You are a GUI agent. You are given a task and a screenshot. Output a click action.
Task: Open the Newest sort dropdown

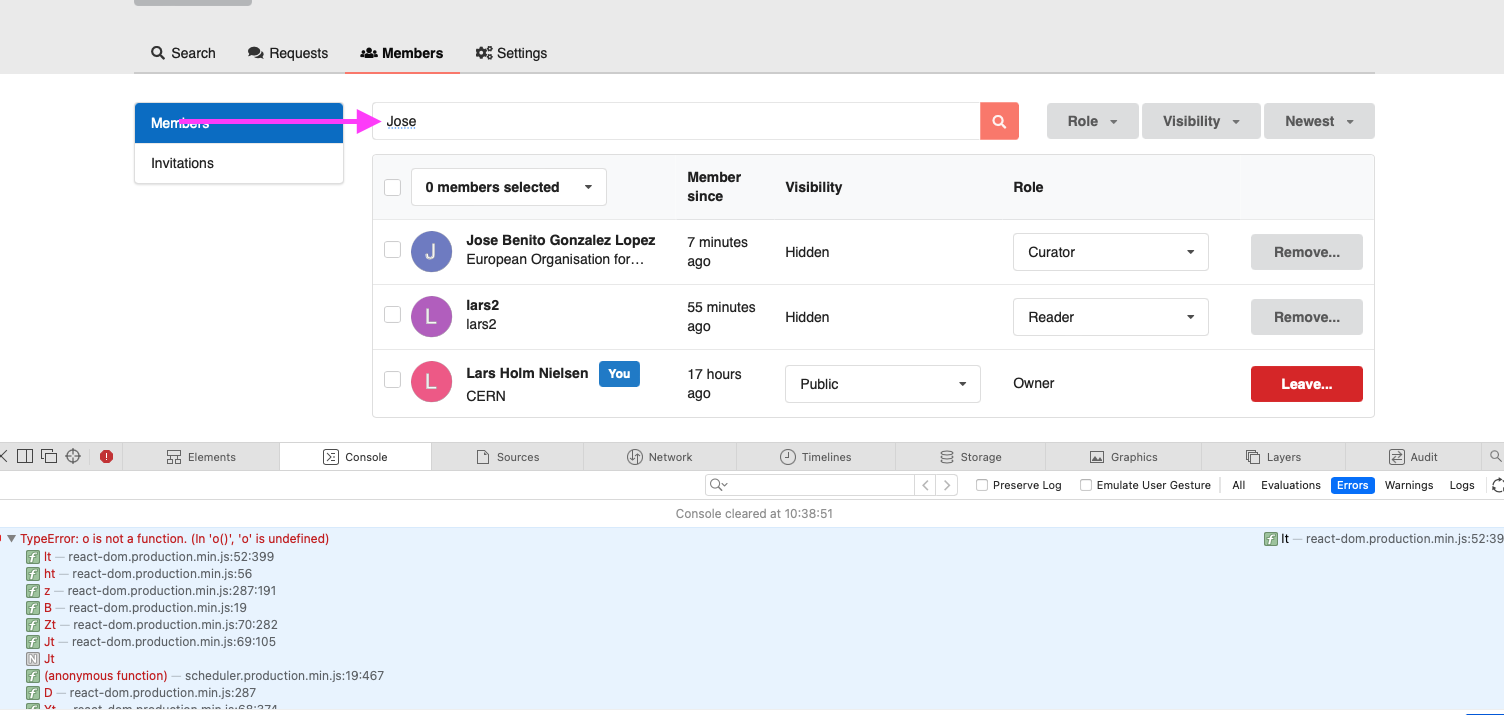click(x=1318, y=120)
